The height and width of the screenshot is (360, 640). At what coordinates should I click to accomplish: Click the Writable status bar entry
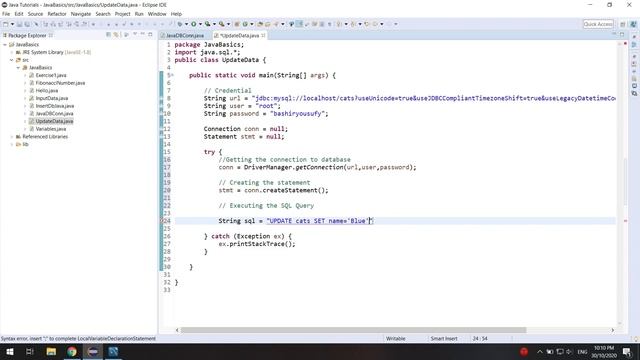coord(396,339)
